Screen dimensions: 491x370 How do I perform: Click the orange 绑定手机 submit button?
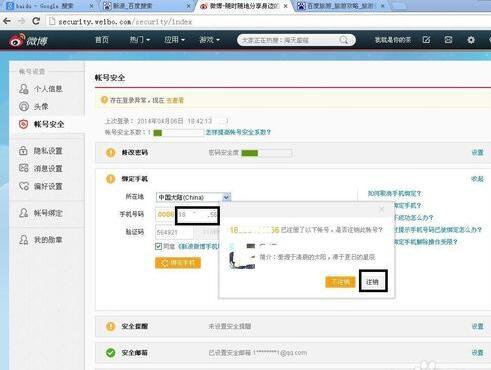click(x=178, y=263)
